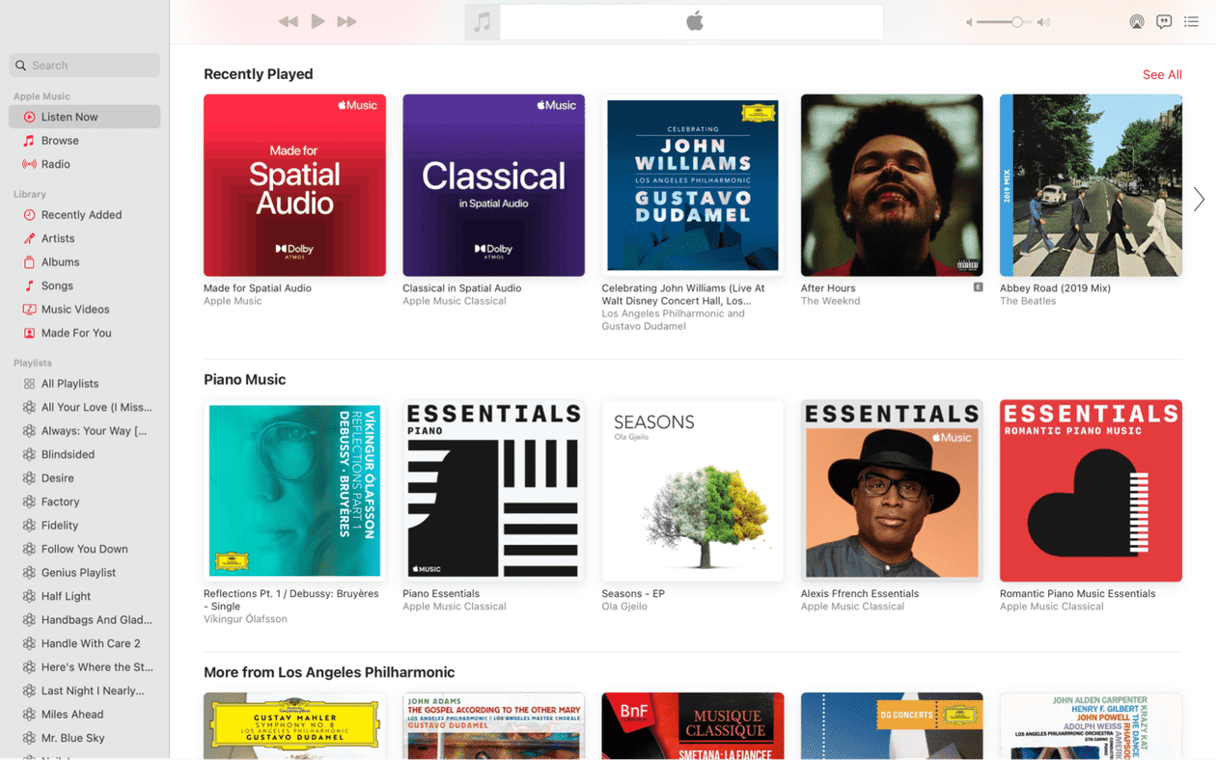Click the Handbags And Glad... gear icon
The height and width of the screenshot is (760, 1216).
click(x=29, y=620)
